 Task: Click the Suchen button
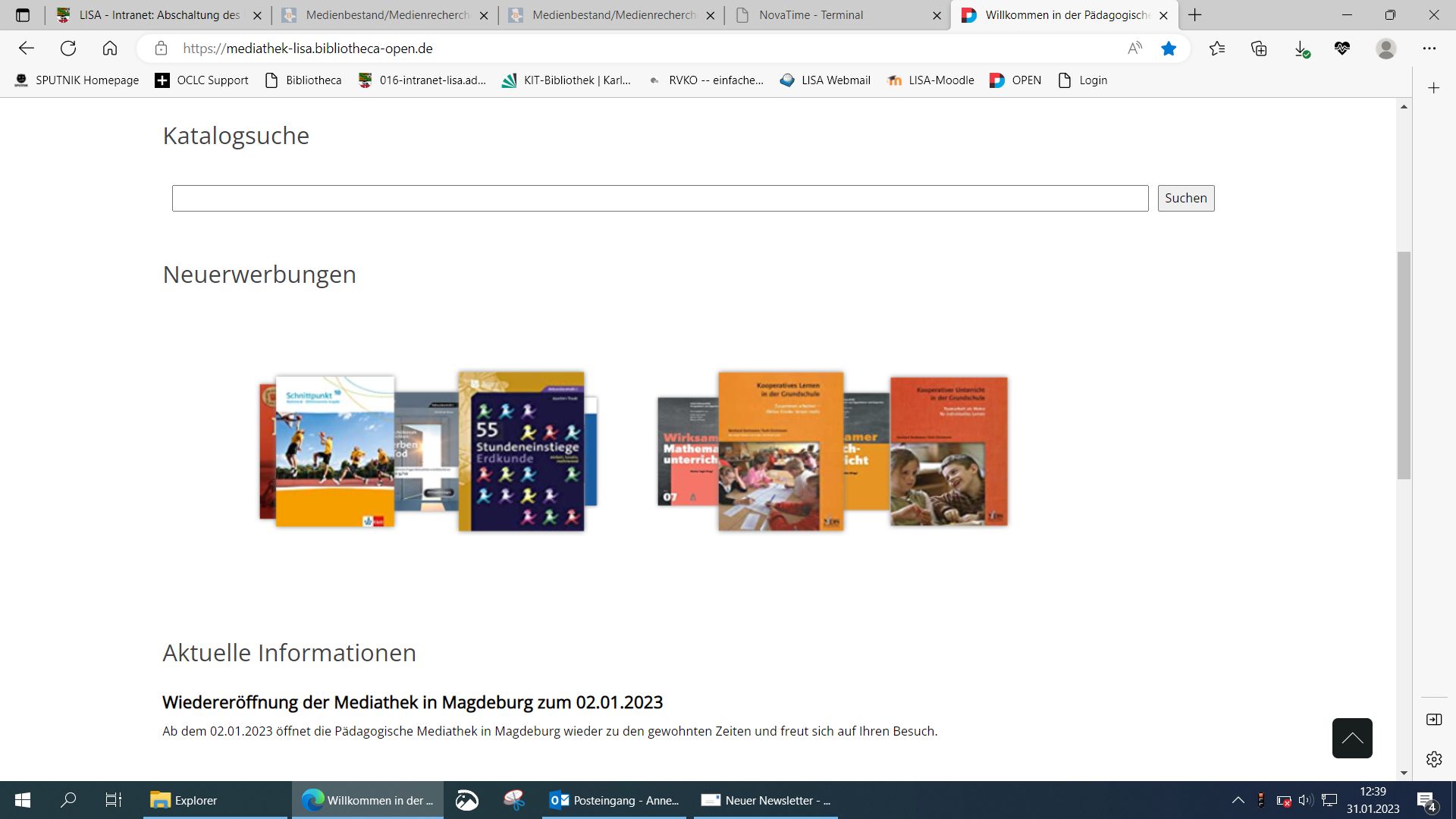pos(1185,198)
